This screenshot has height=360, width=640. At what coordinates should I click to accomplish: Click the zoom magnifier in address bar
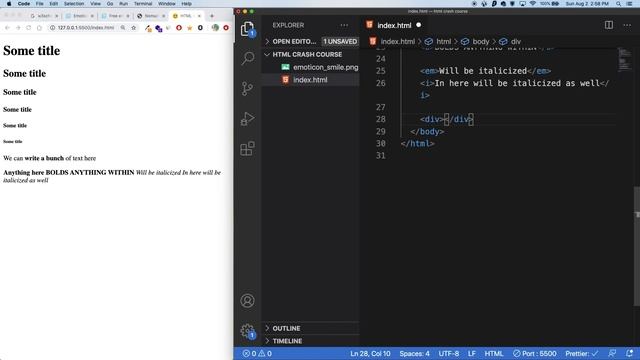tap(123, 28)
